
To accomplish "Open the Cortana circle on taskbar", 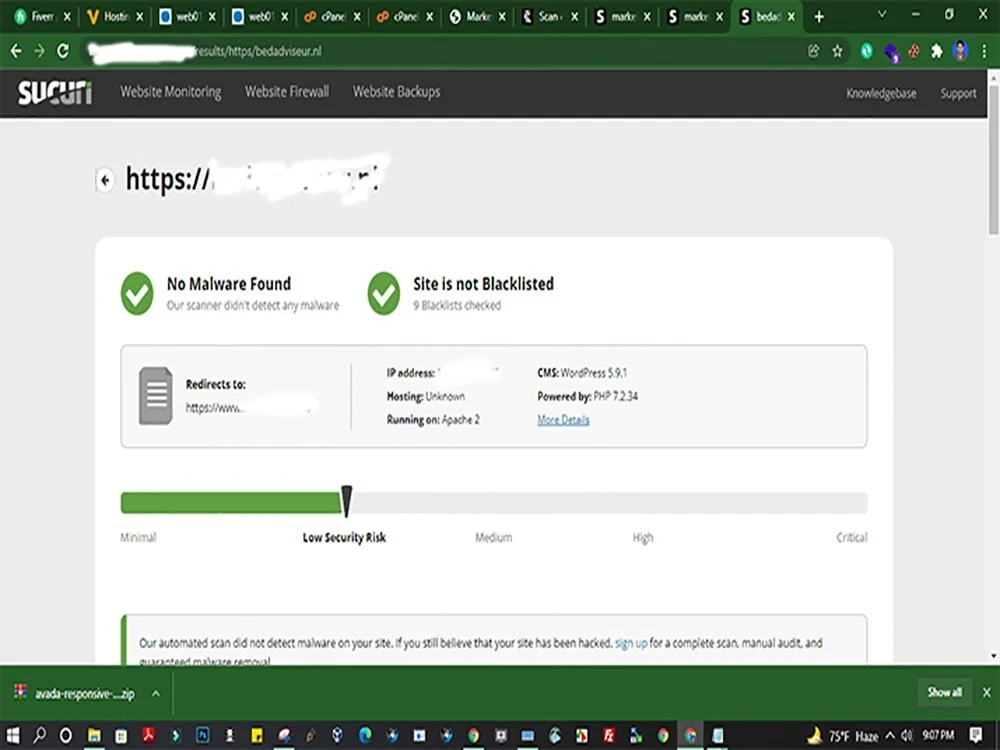I will point(66,735).
